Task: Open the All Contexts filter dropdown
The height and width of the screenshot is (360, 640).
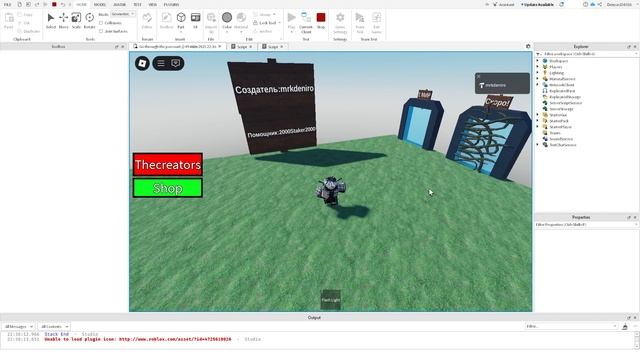Action: coord(54,327)
